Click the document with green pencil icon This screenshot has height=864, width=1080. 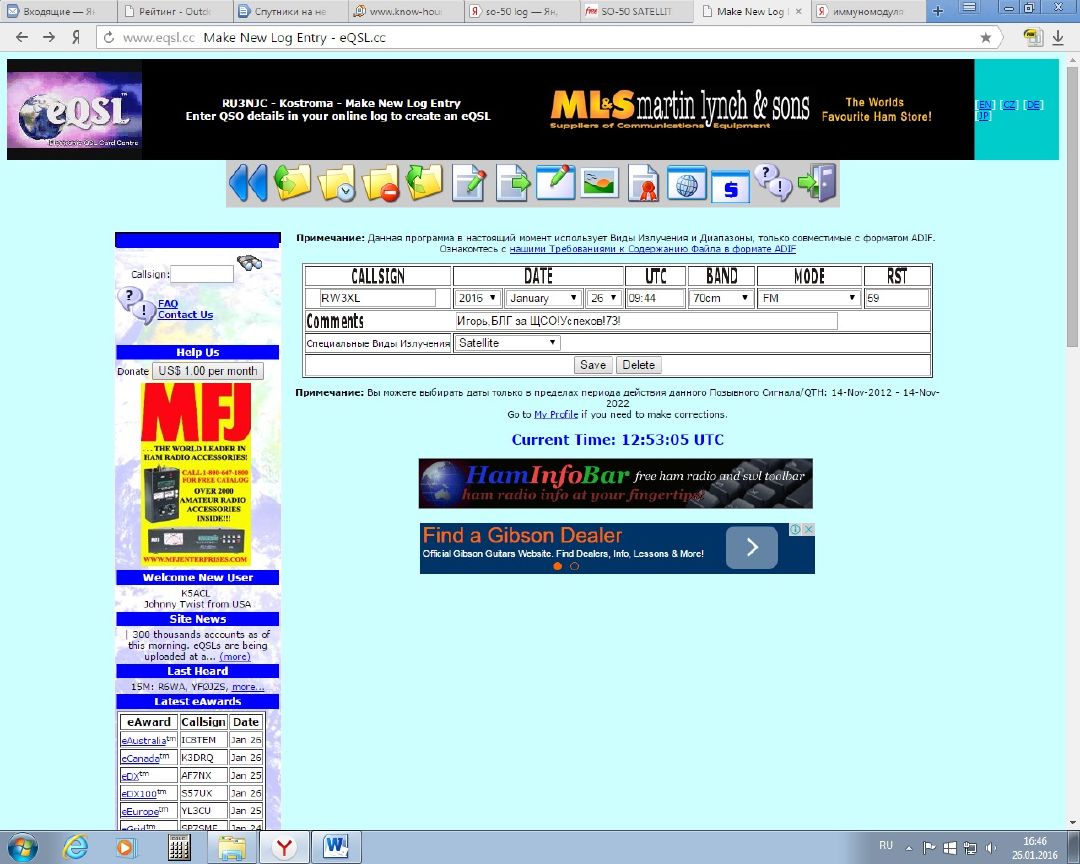pos(469,183)
